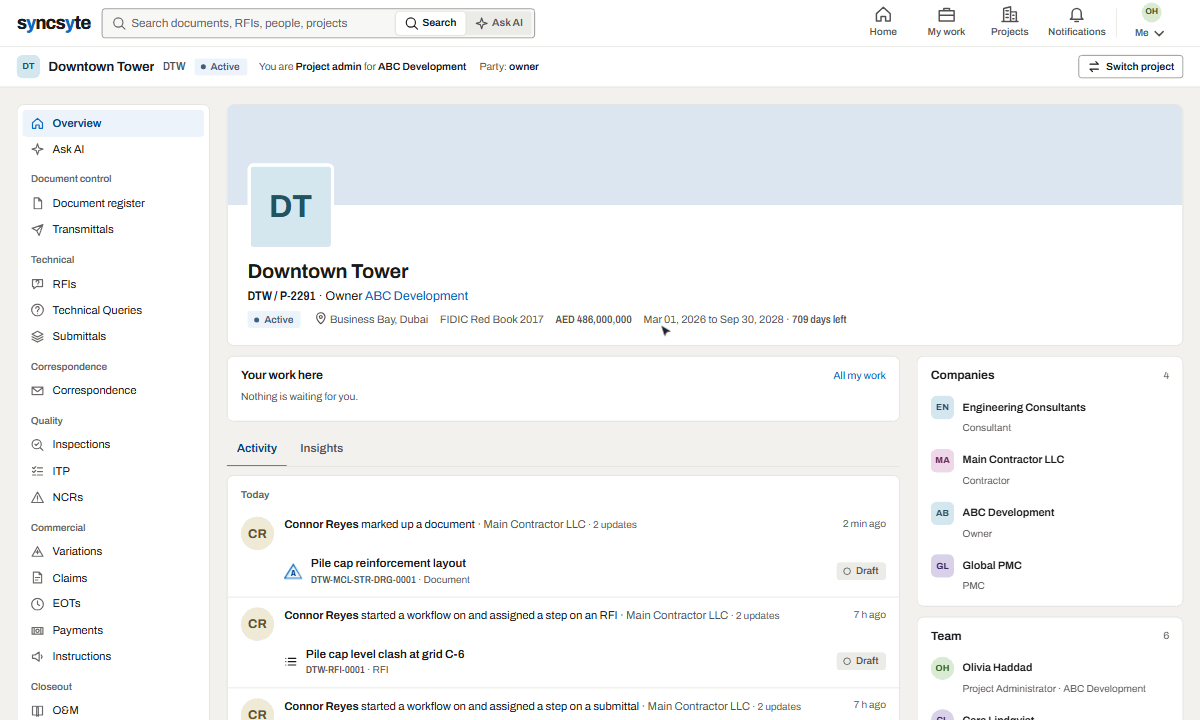
Task: Select Claims in the sidebar
Action: [113, 578]
